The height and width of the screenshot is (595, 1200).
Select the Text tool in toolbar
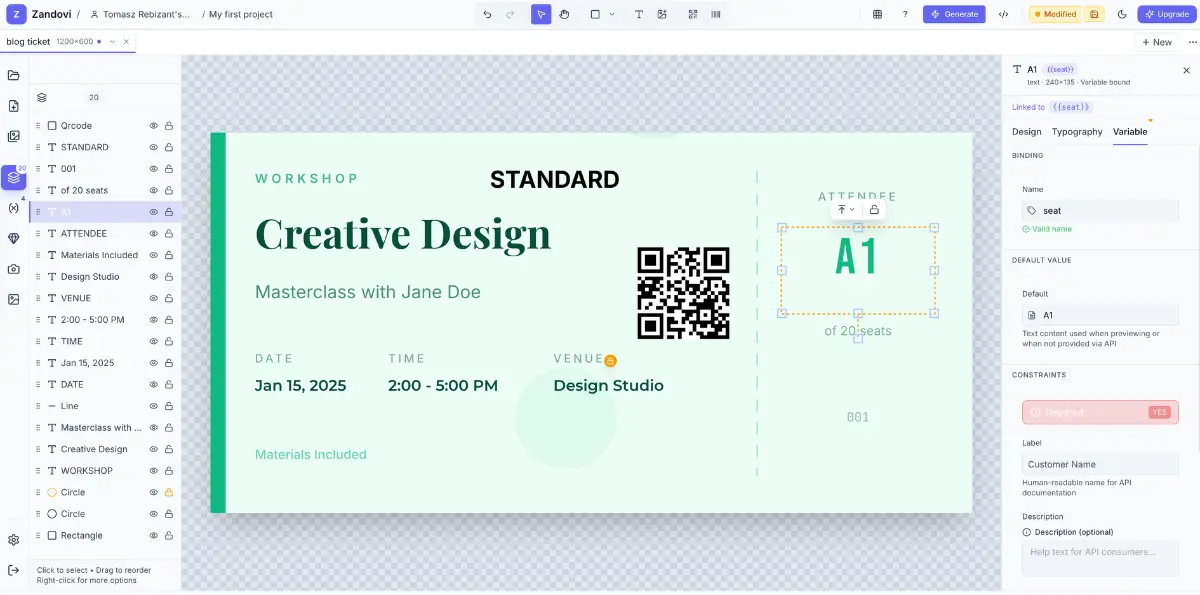coord(639,14)
